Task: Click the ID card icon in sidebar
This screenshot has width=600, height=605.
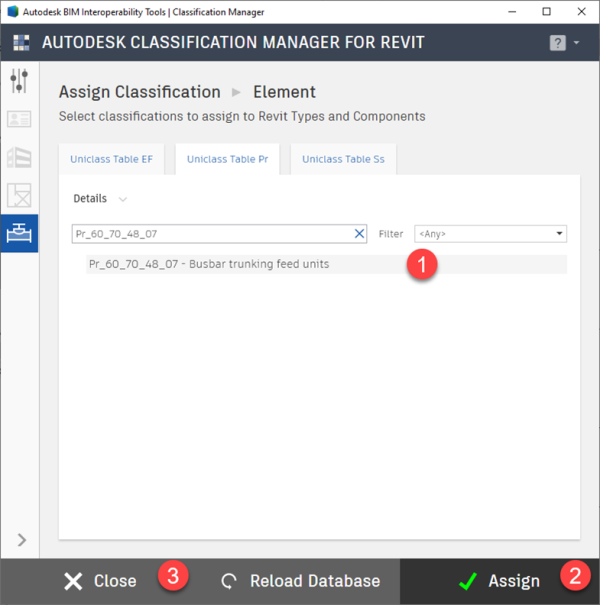Action: coord(19,119)
